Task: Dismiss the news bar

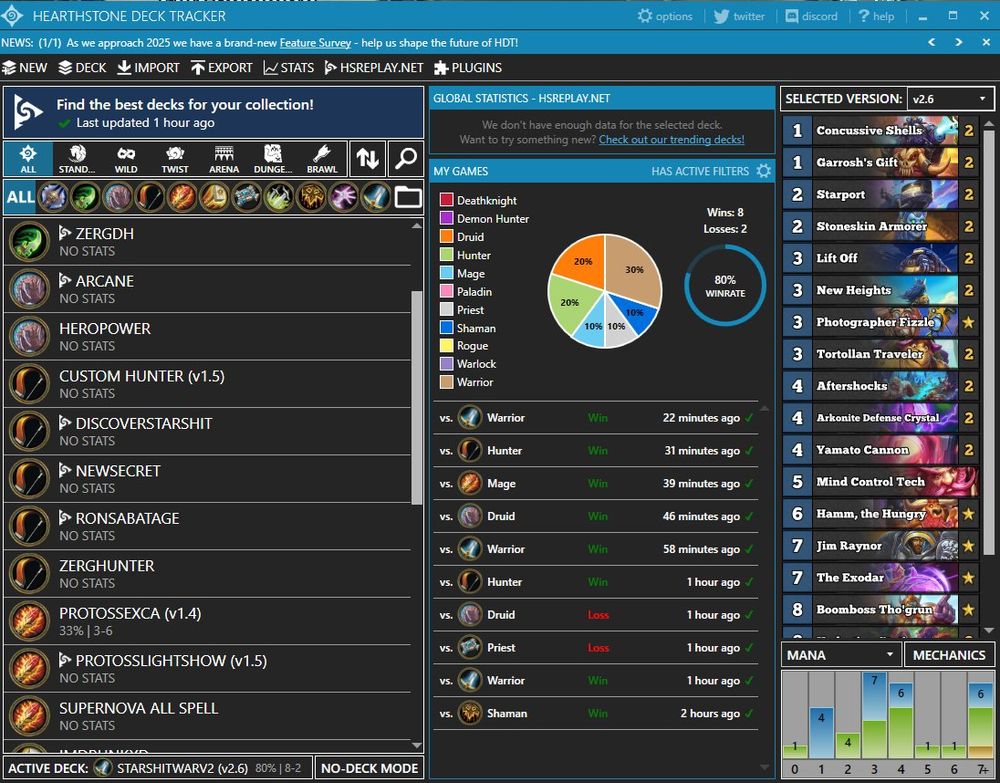Action: (986, 42)
